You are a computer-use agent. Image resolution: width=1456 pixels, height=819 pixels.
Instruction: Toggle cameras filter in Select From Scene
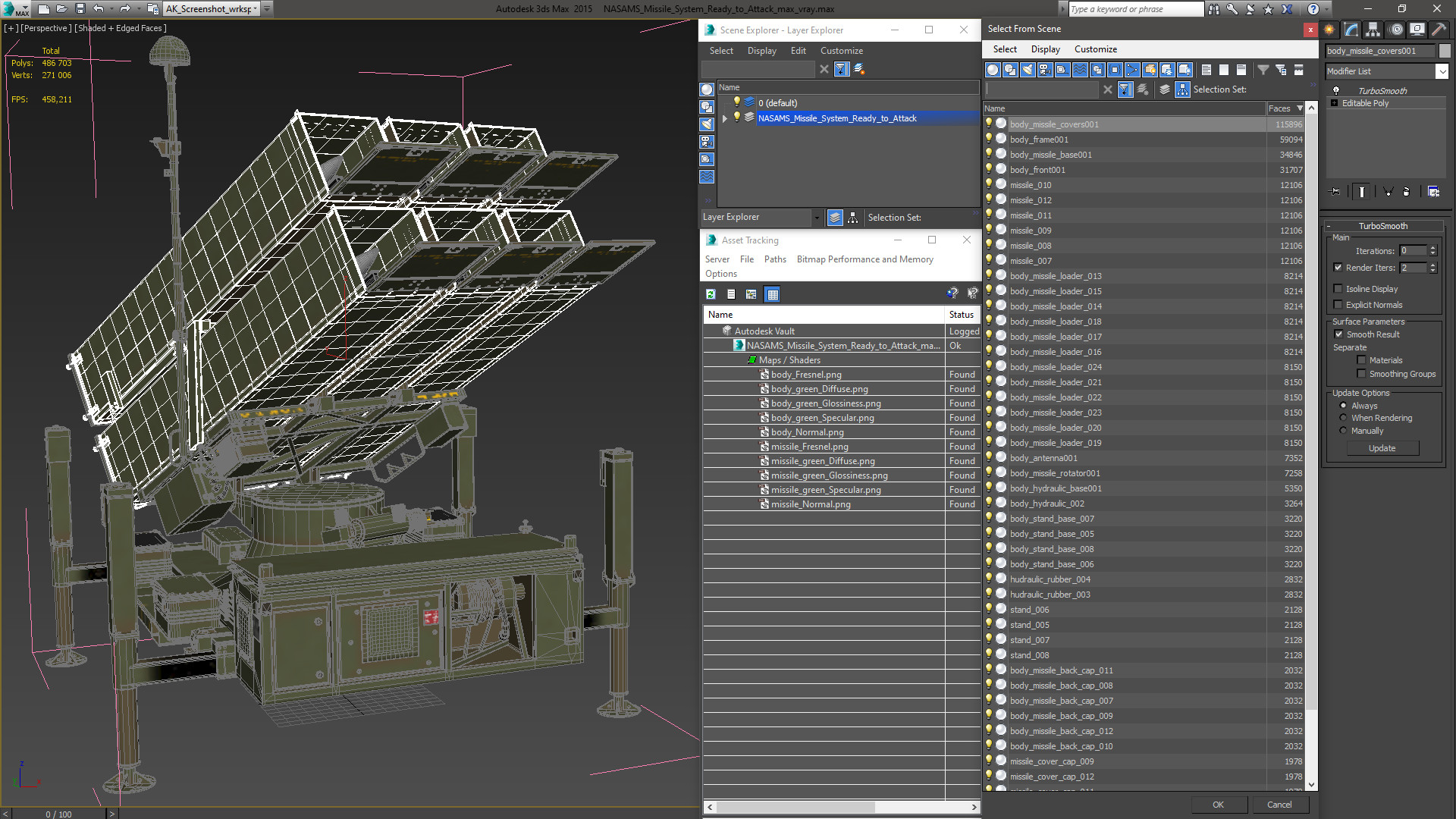1045,70
